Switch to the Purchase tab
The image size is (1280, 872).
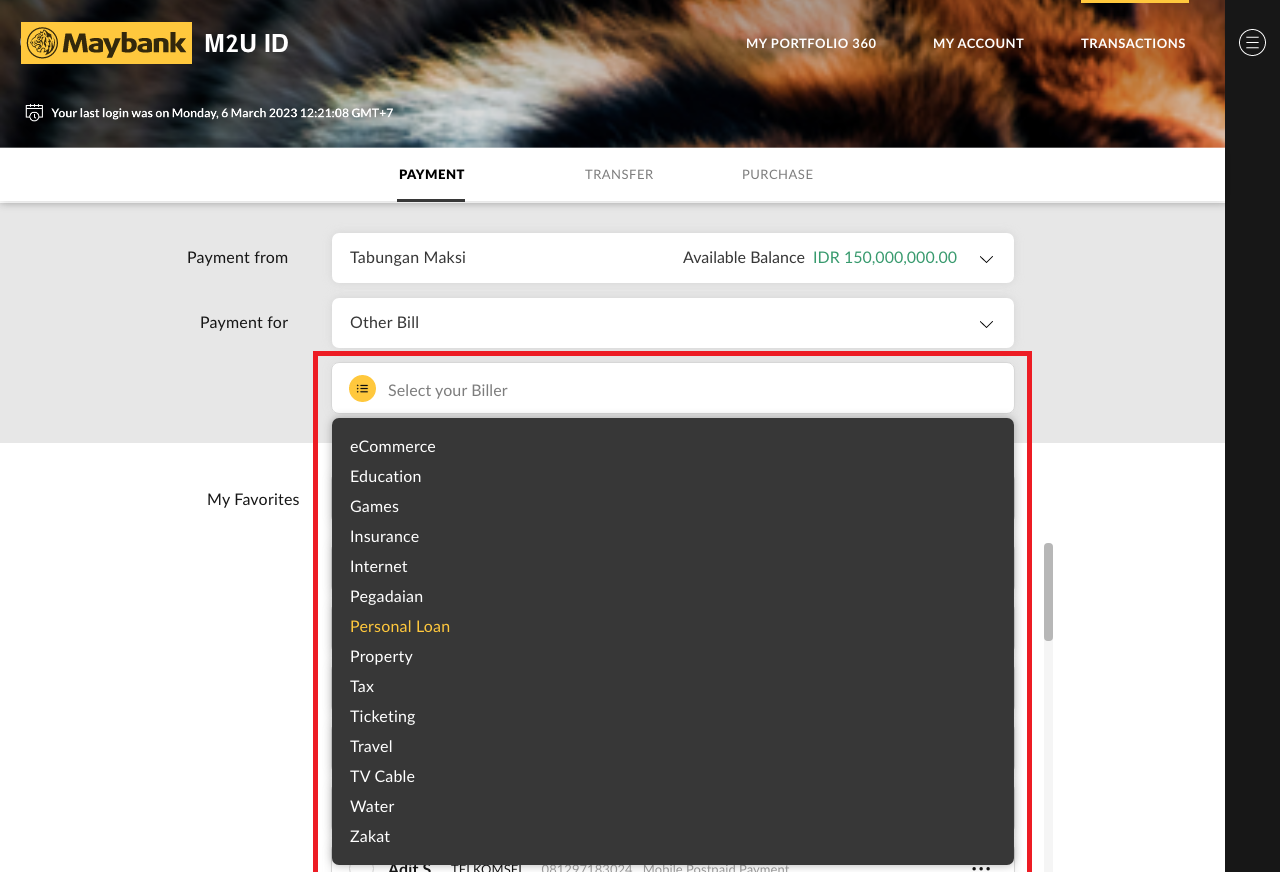(777, 175)
